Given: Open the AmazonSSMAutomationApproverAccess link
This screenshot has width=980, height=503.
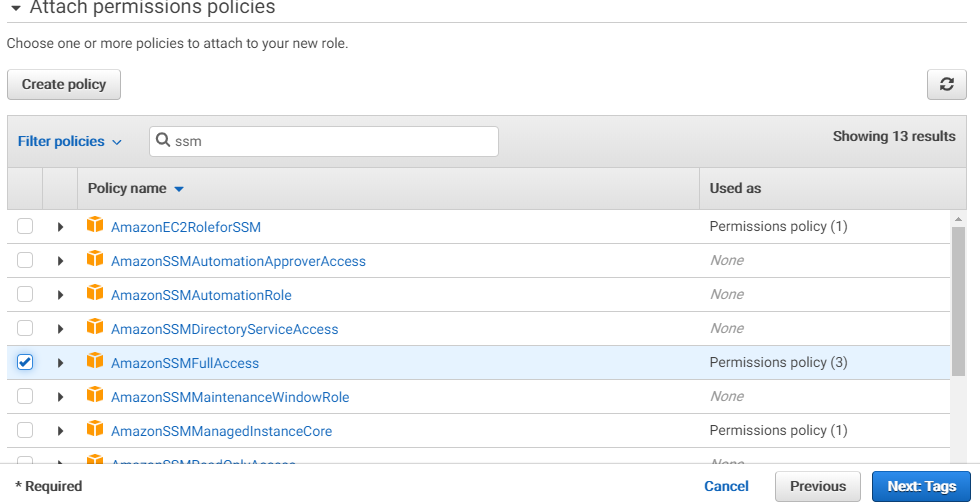Looking at the screenshot, I should (x=238, y=261).
